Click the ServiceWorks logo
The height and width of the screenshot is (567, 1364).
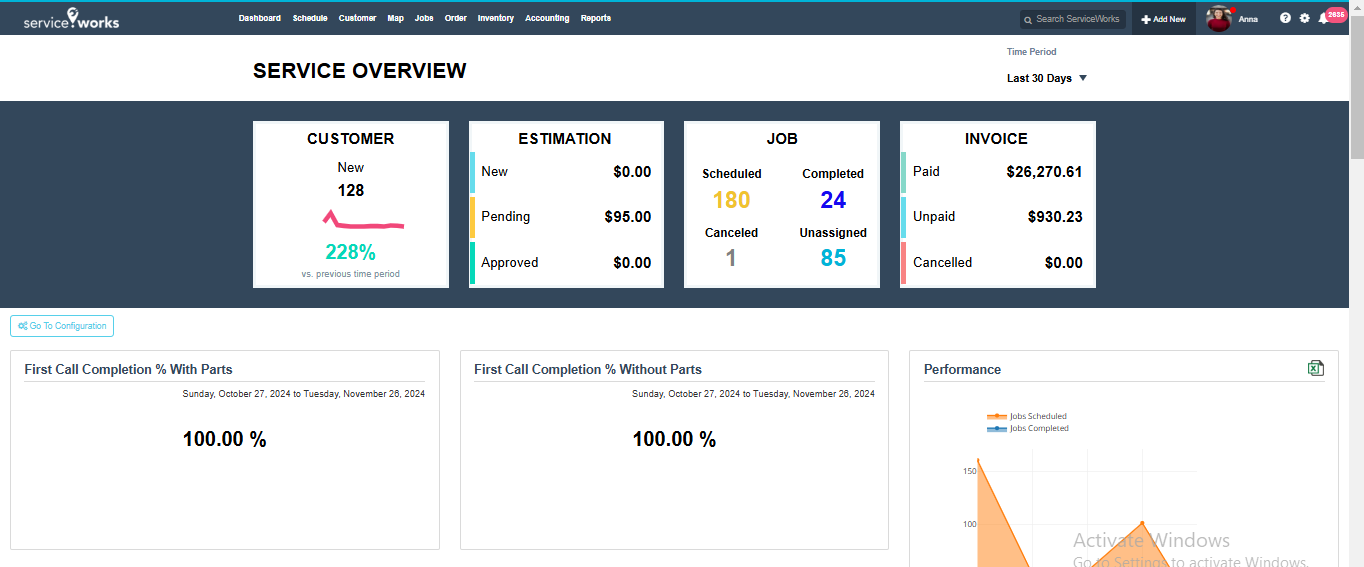[x=71, y=18]
